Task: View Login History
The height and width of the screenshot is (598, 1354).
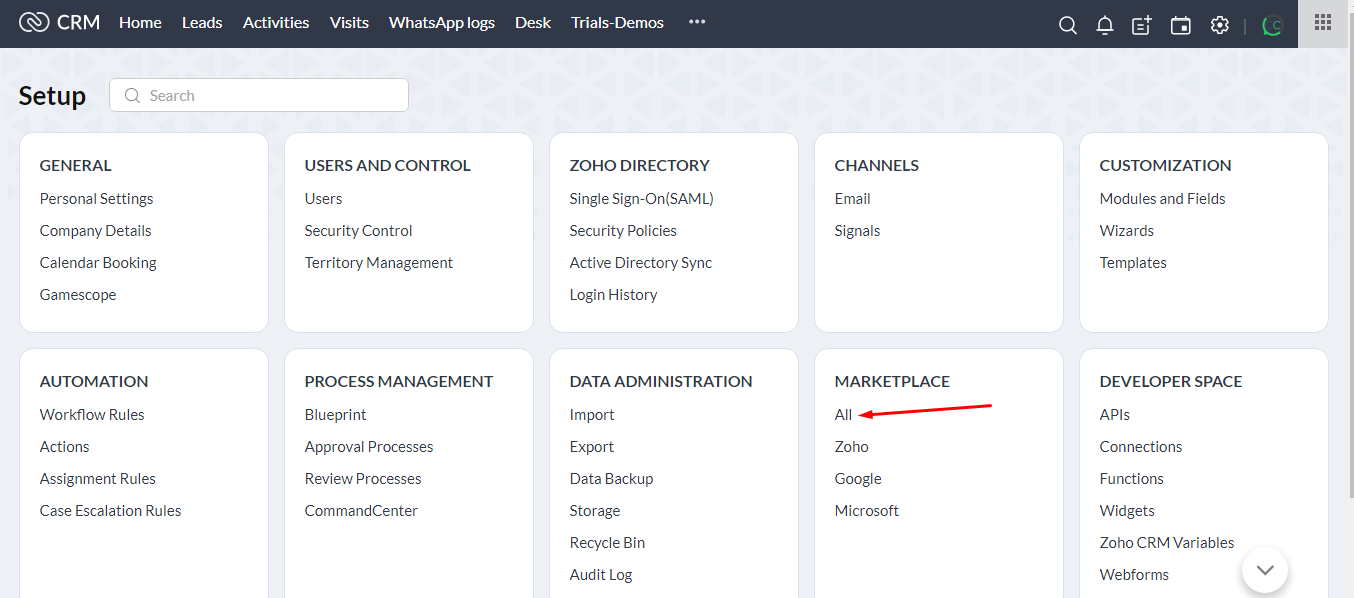Action: pos(614,295)
